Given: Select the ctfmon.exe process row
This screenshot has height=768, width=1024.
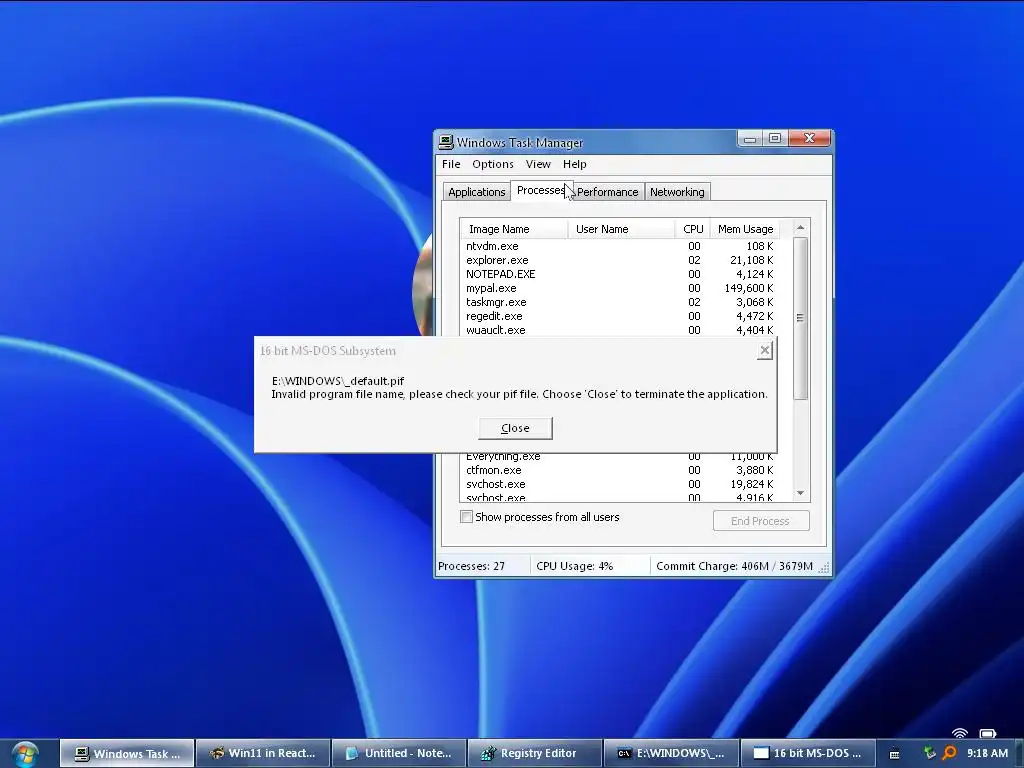Looking at the screenshot, I should click(620, 470).
